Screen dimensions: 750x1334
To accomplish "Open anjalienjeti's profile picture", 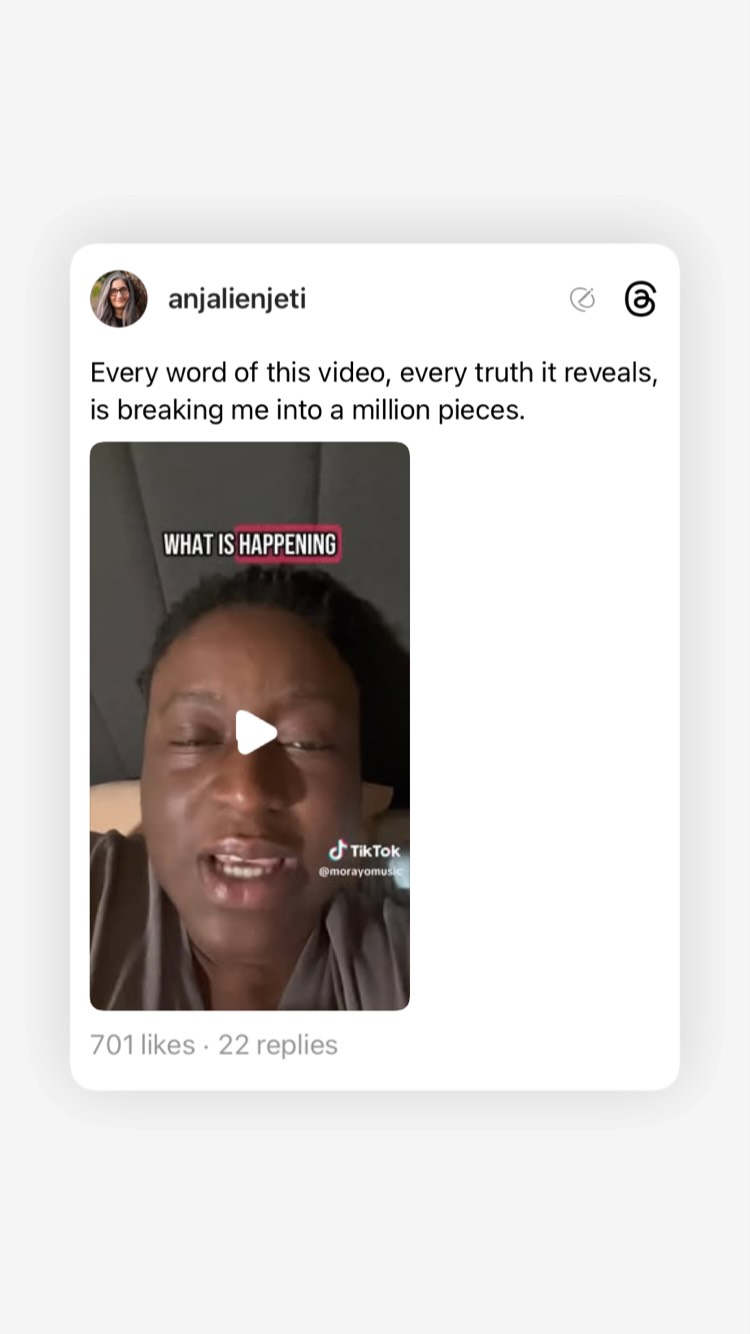I will point(119,299).
